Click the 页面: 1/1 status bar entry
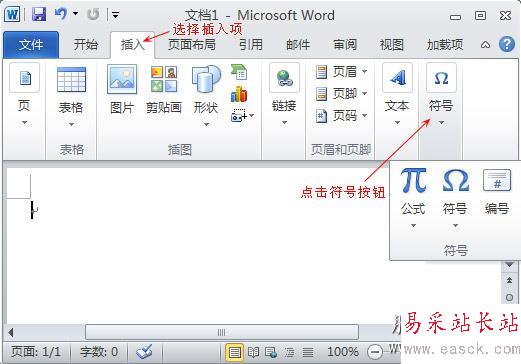521x364 pixels. 36,352
